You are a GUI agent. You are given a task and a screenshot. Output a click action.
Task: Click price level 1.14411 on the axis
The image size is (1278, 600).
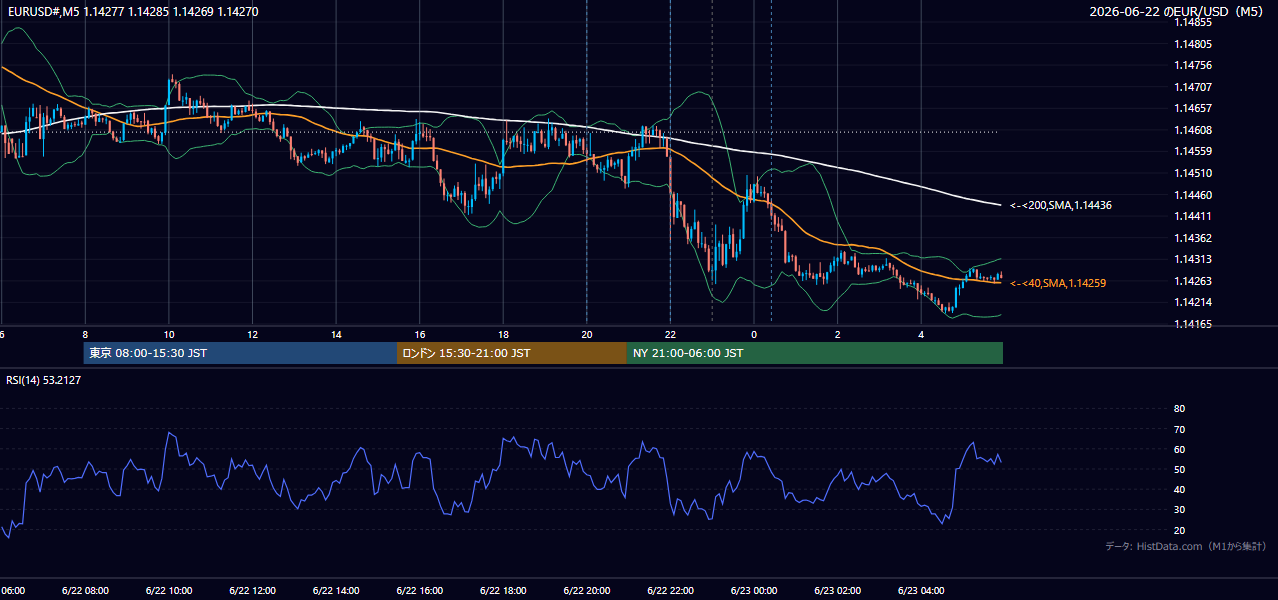(1192, 216)
